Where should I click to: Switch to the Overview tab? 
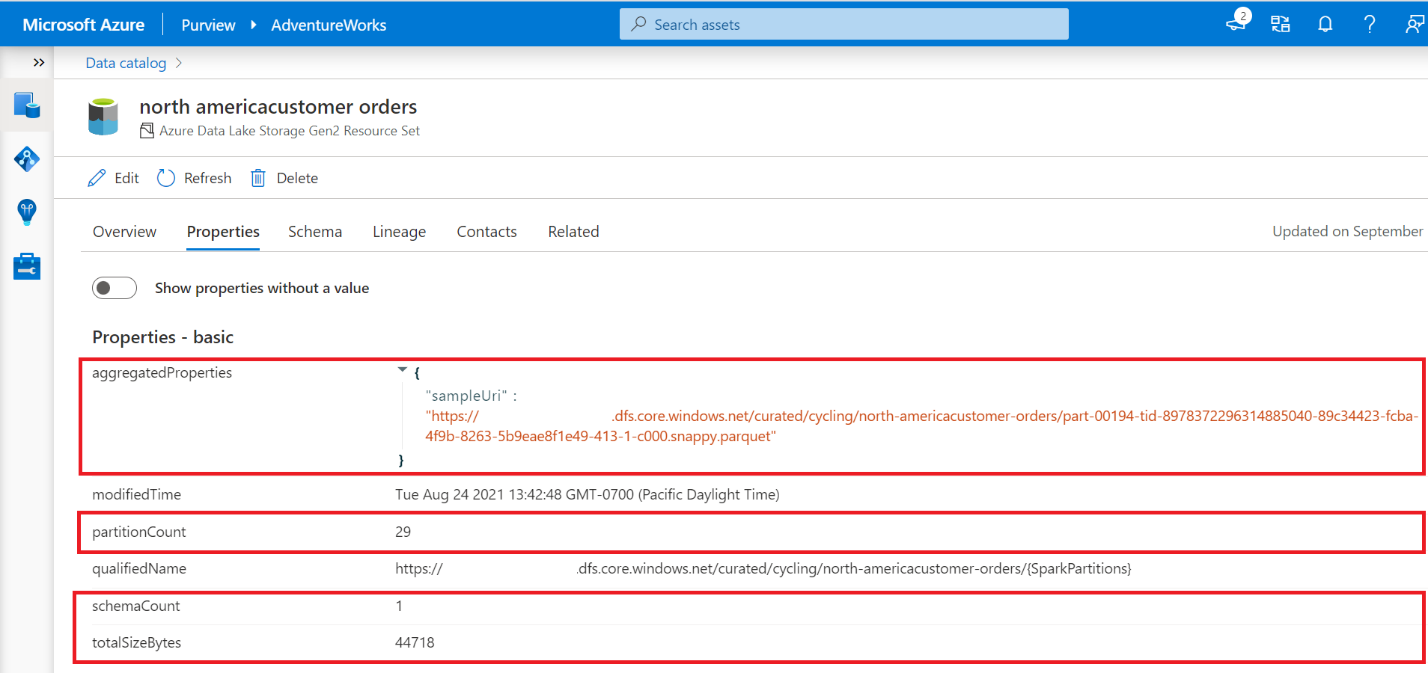click(x=125, y=231)
